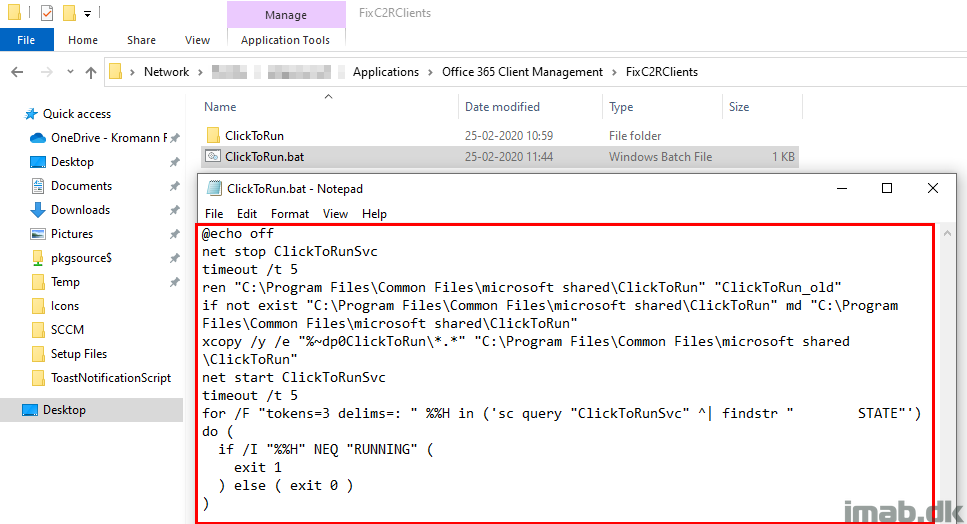This screenshot has height=524, width=967.
Task: Open Downloads in Quick access
Action: (x=80, y=210)
